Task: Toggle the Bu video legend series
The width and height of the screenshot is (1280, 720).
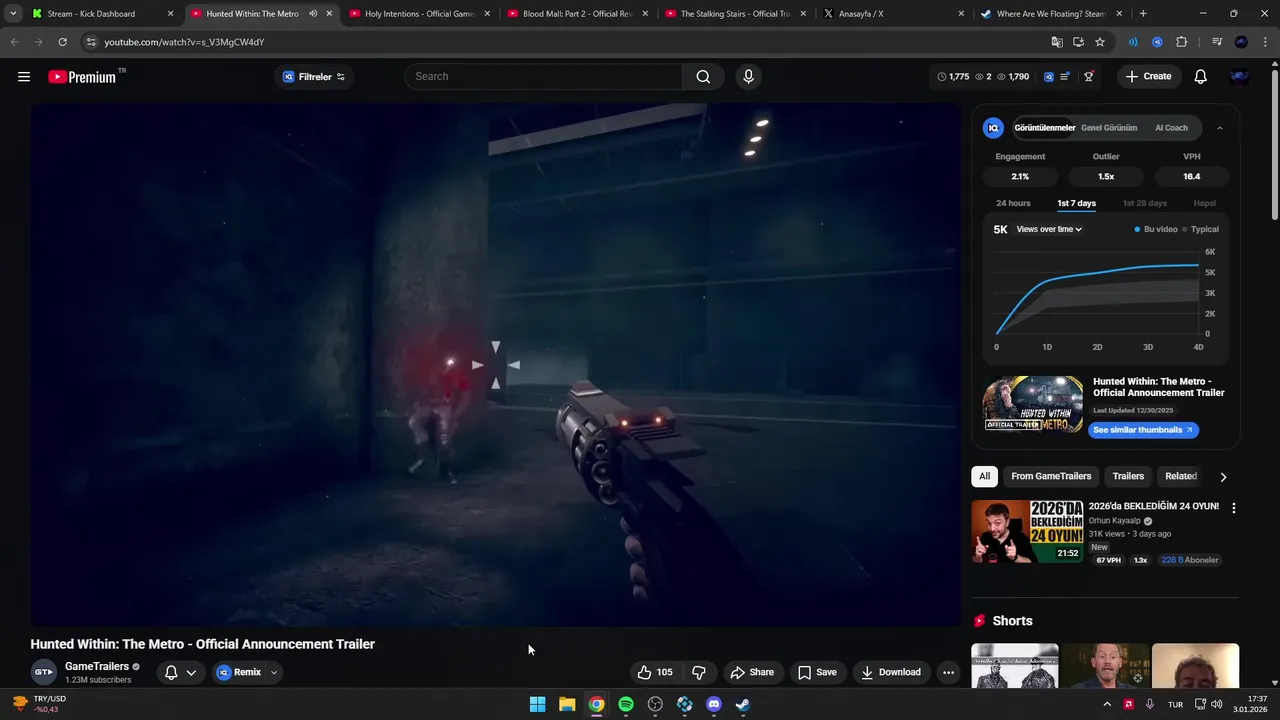Action: pos(1156,229)
